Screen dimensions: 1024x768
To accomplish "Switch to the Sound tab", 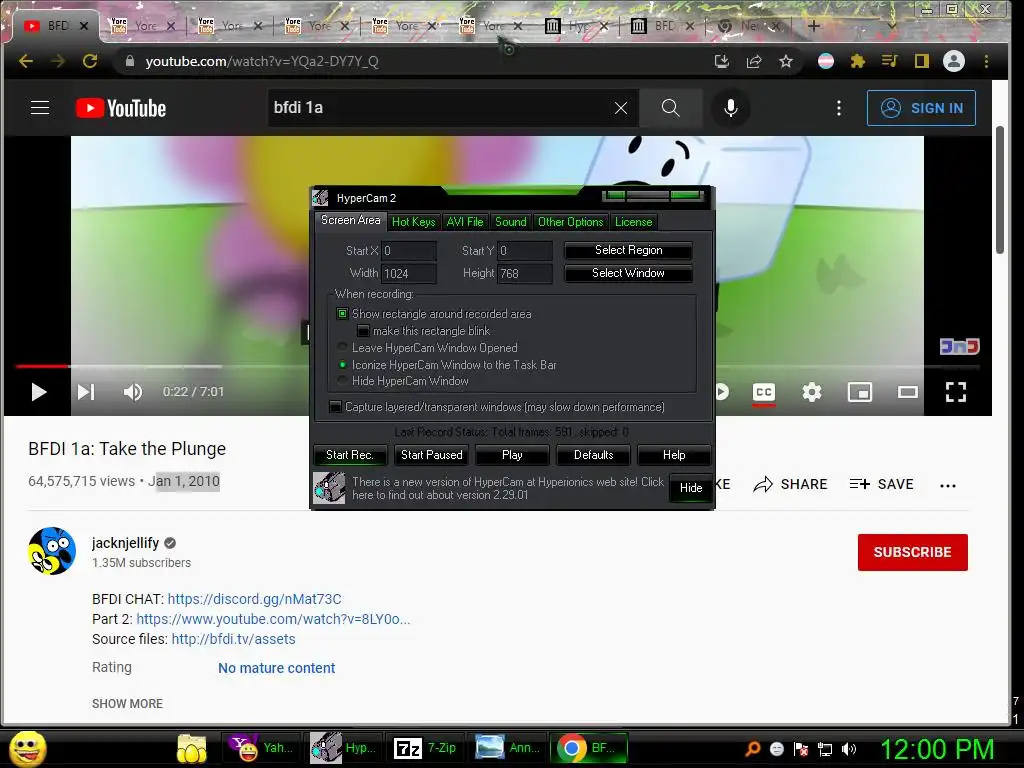I will click(x=511, y=222).
